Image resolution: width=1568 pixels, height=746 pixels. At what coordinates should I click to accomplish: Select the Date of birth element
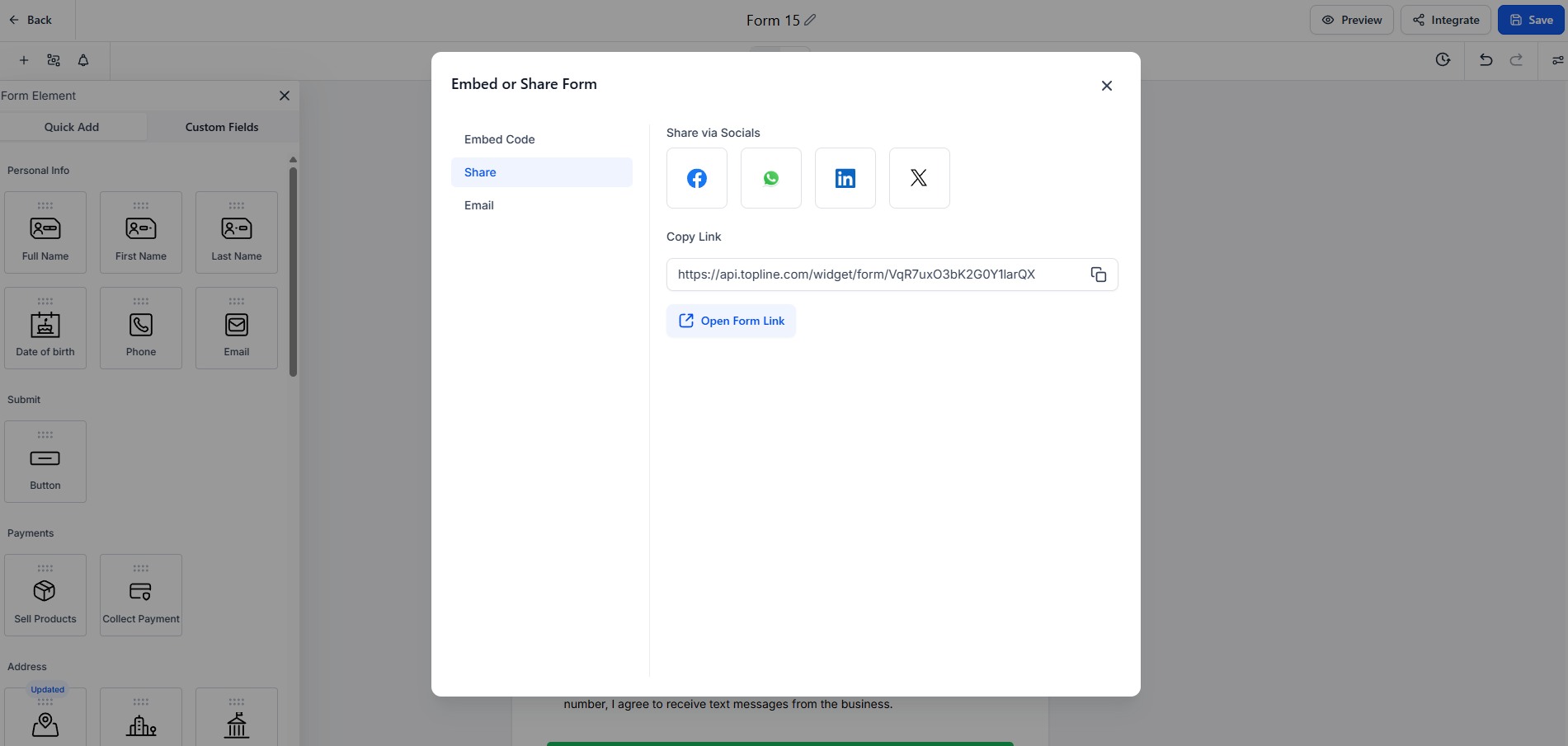click(x=45, y=328)
